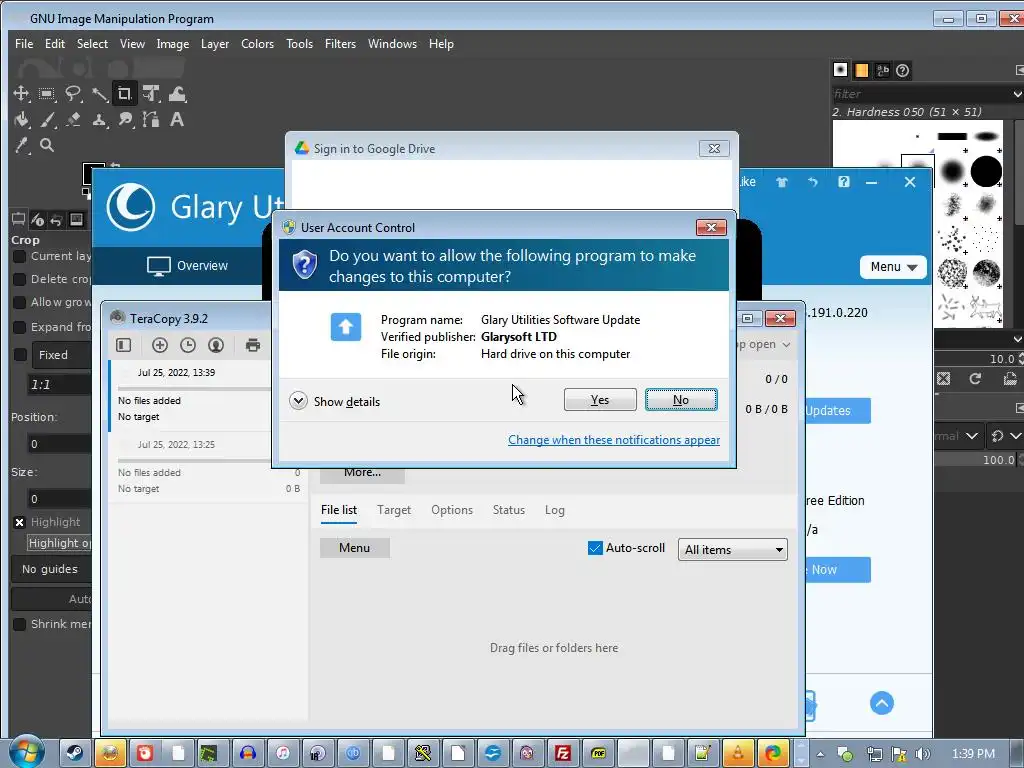Toggle Current layer only checkbox in GIMP
1024x768 pixels.
[20, 256]
